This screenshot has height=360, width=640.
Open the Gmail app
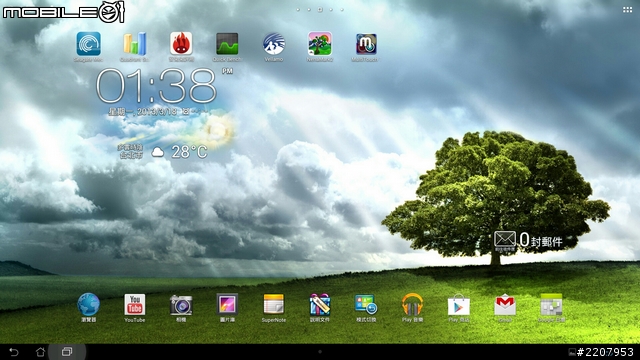tap(505, 304)
